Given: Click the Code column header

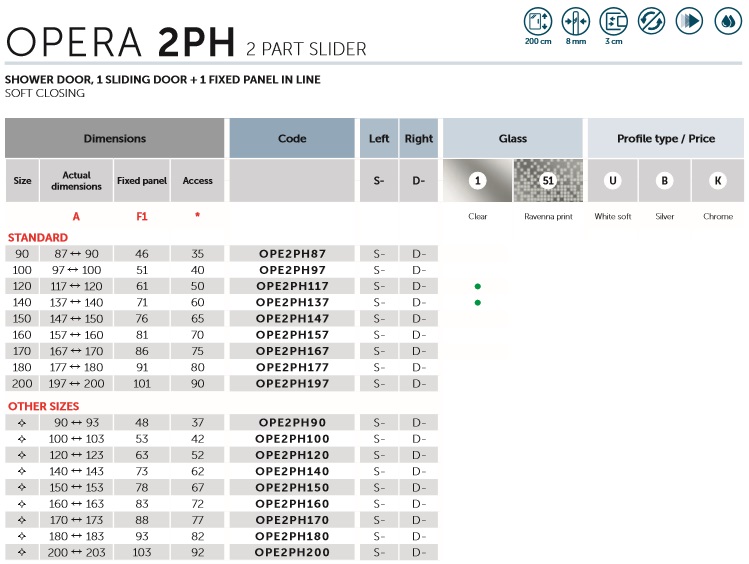Looking at the screenshot, I should tap(292, 138).
